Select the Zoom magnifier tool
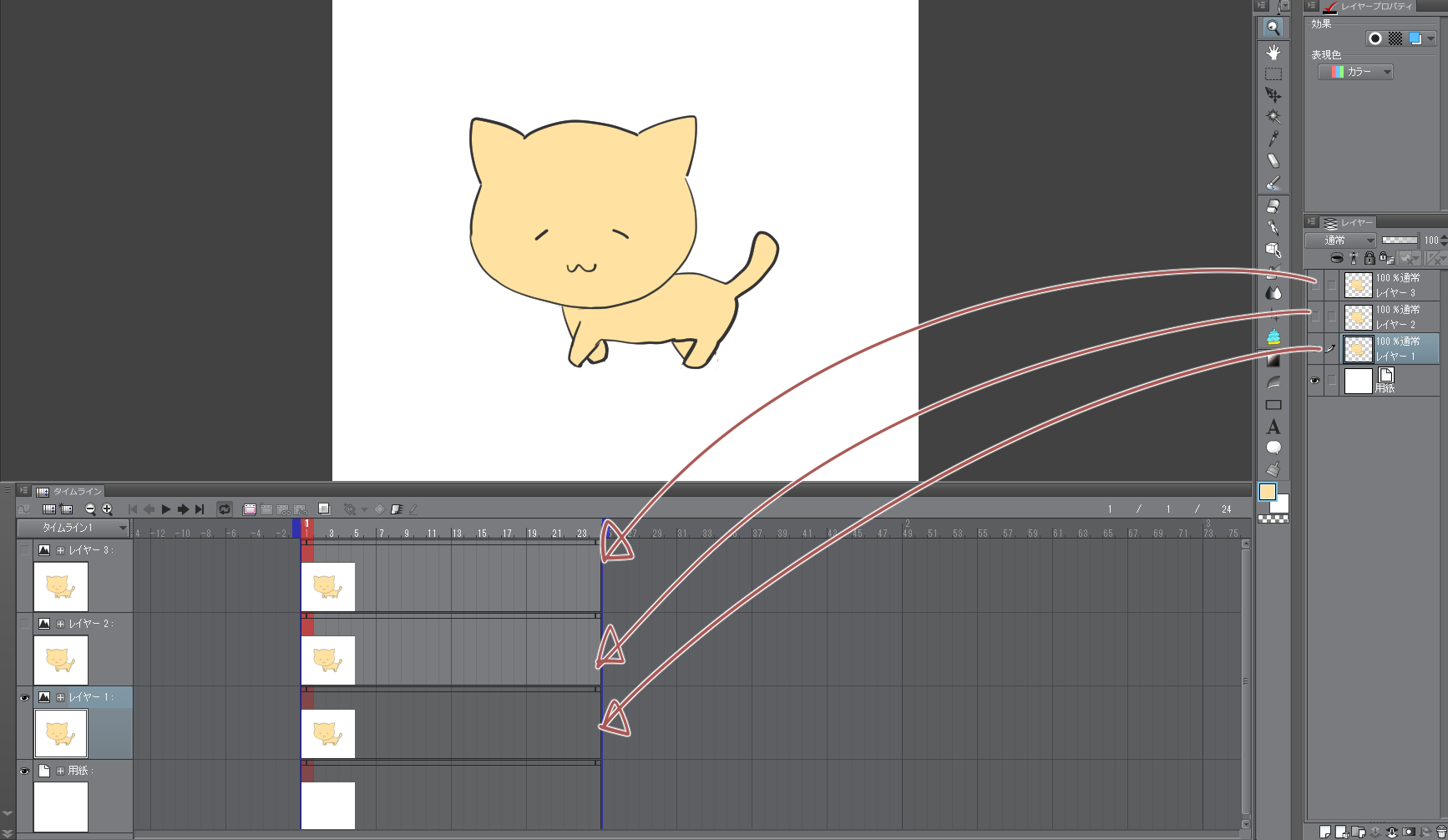This screenshot has width=1448, height=840. click(1273, 28)
